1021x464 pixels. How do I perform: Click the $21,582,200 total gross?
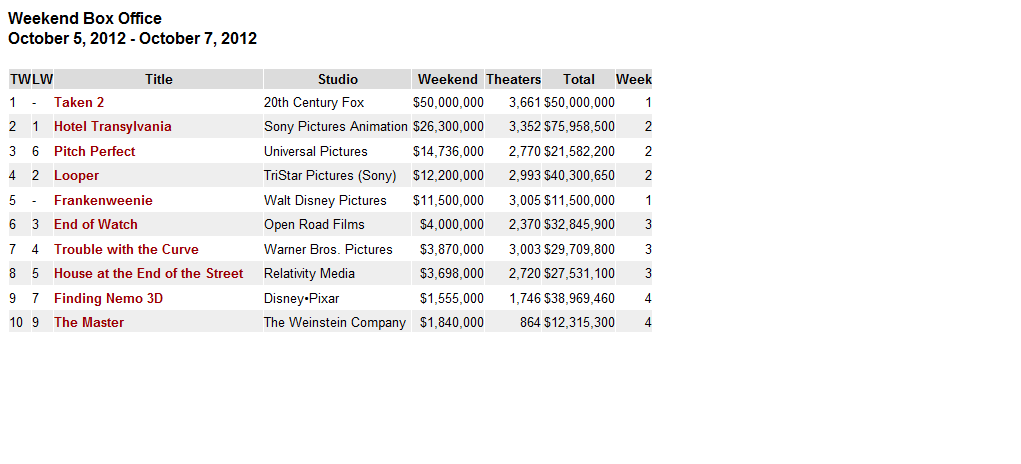point(580,151)
